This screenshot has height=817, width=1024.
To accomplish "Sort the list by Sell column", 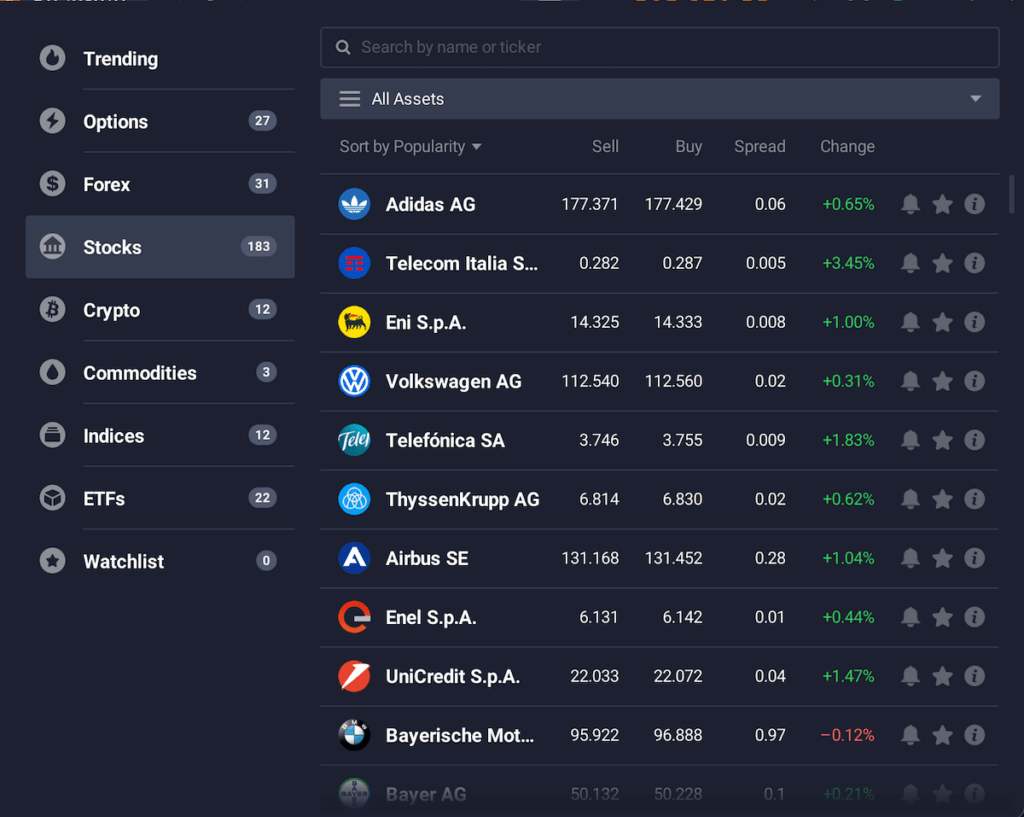I will point(605,146).
